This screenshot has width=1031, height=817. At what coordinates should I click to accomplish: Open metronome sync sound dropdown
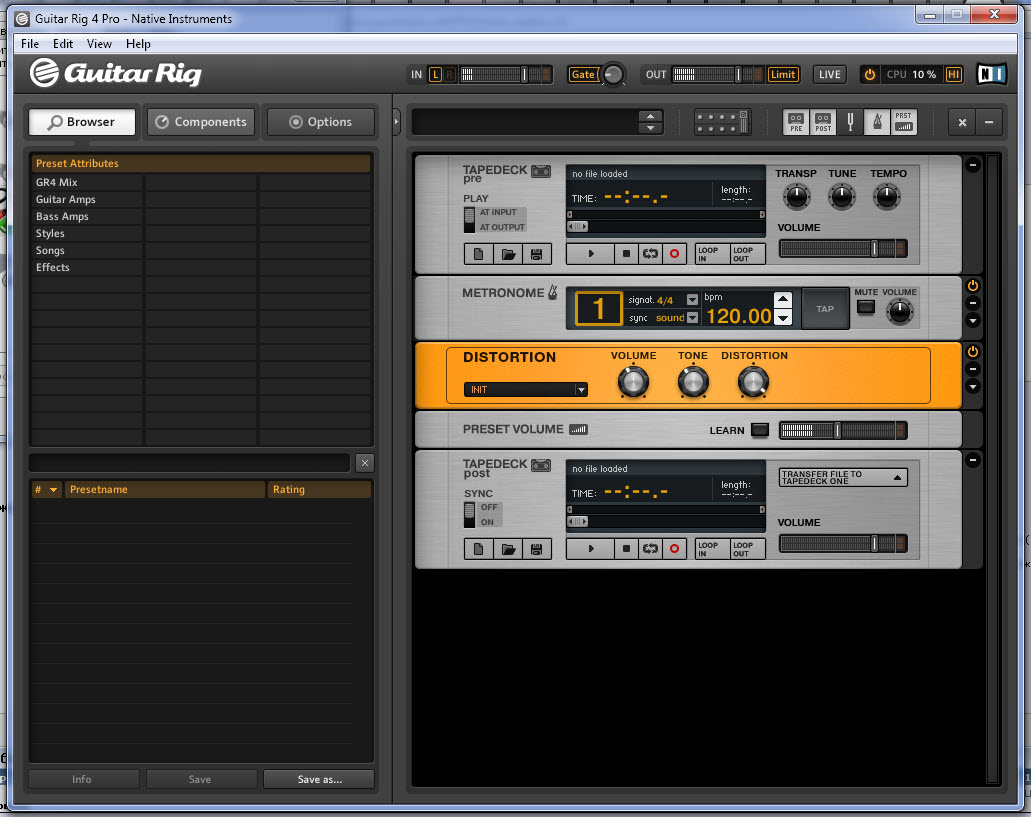tap(692, 317)
